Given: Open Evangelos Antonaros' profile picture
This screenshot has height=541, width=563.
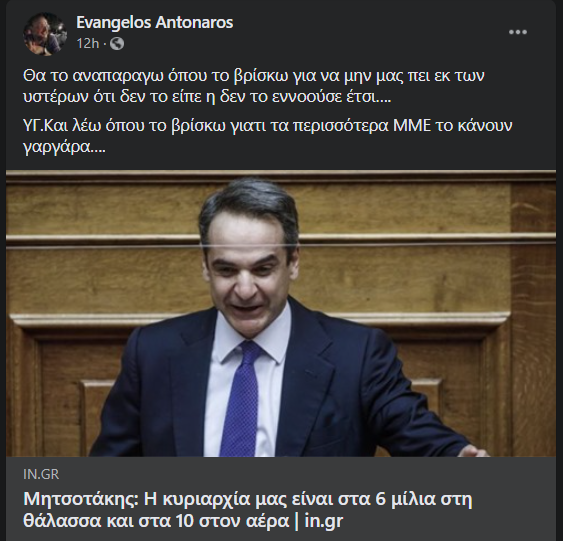Looking at the screenshot, I should coord(45,34).
